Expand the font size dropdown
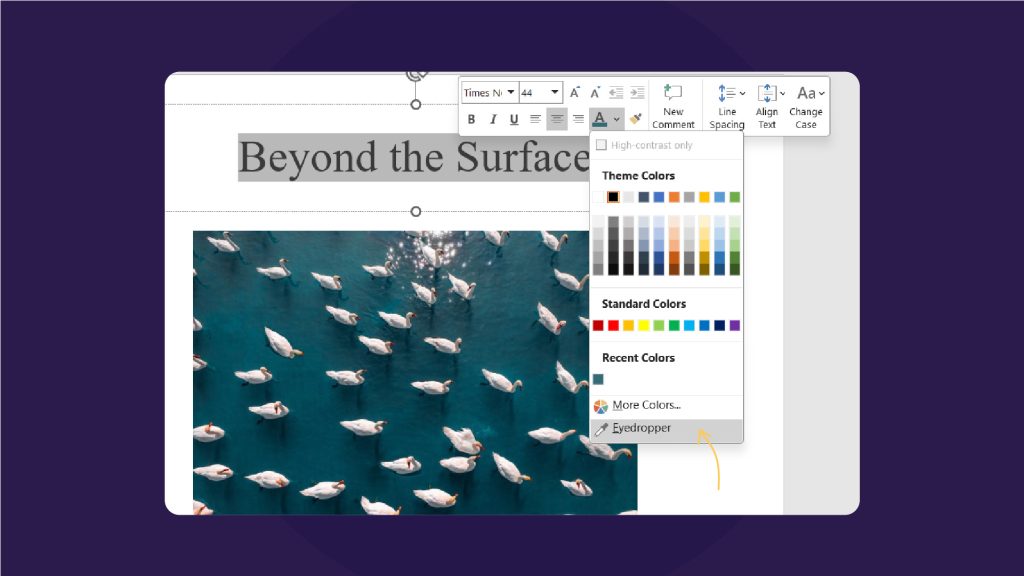Viewport: 1024px width, 576px height. 554,92
